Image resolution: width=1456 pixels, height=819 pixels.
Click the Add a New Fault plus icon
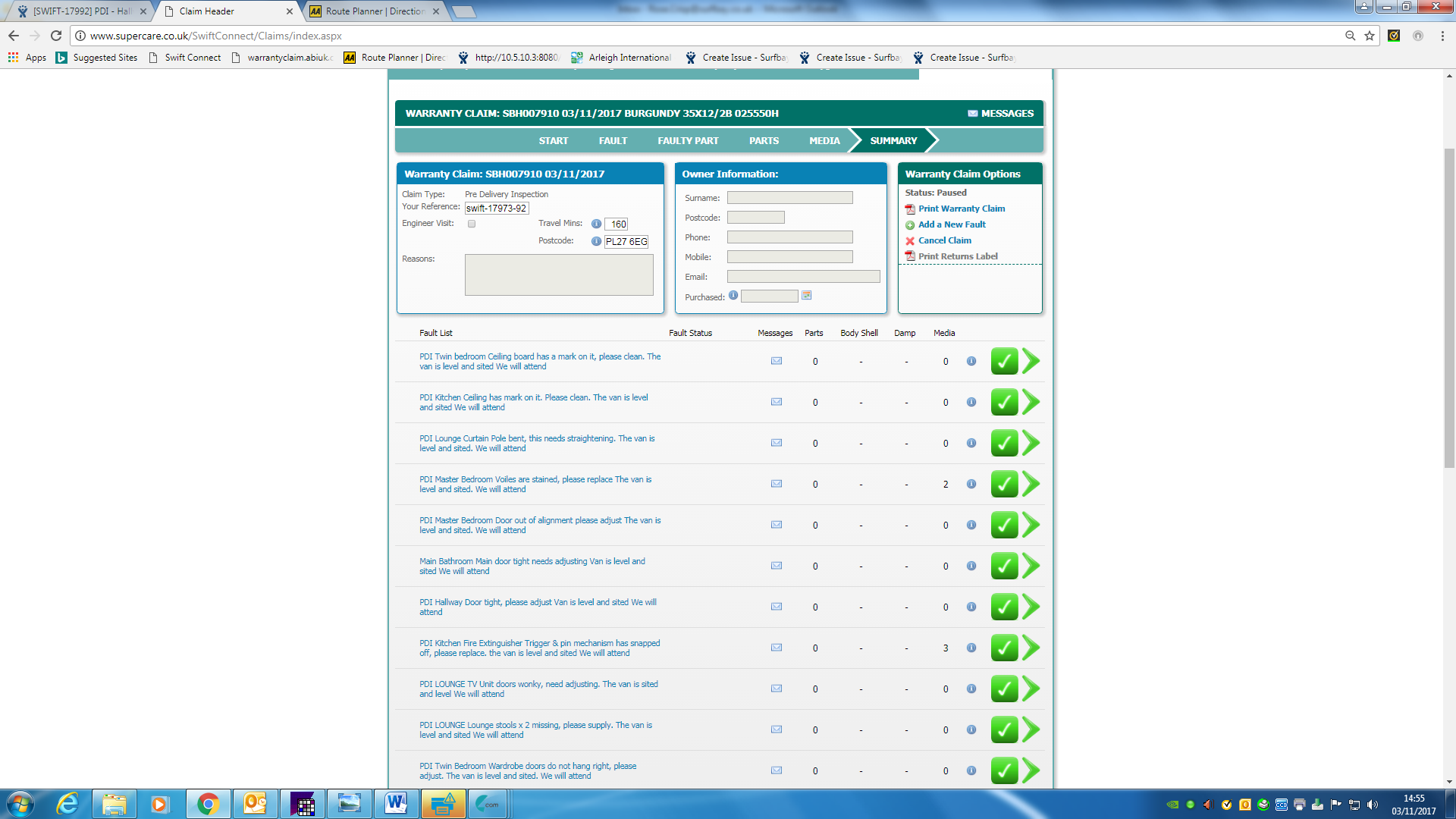pos(910,225)
